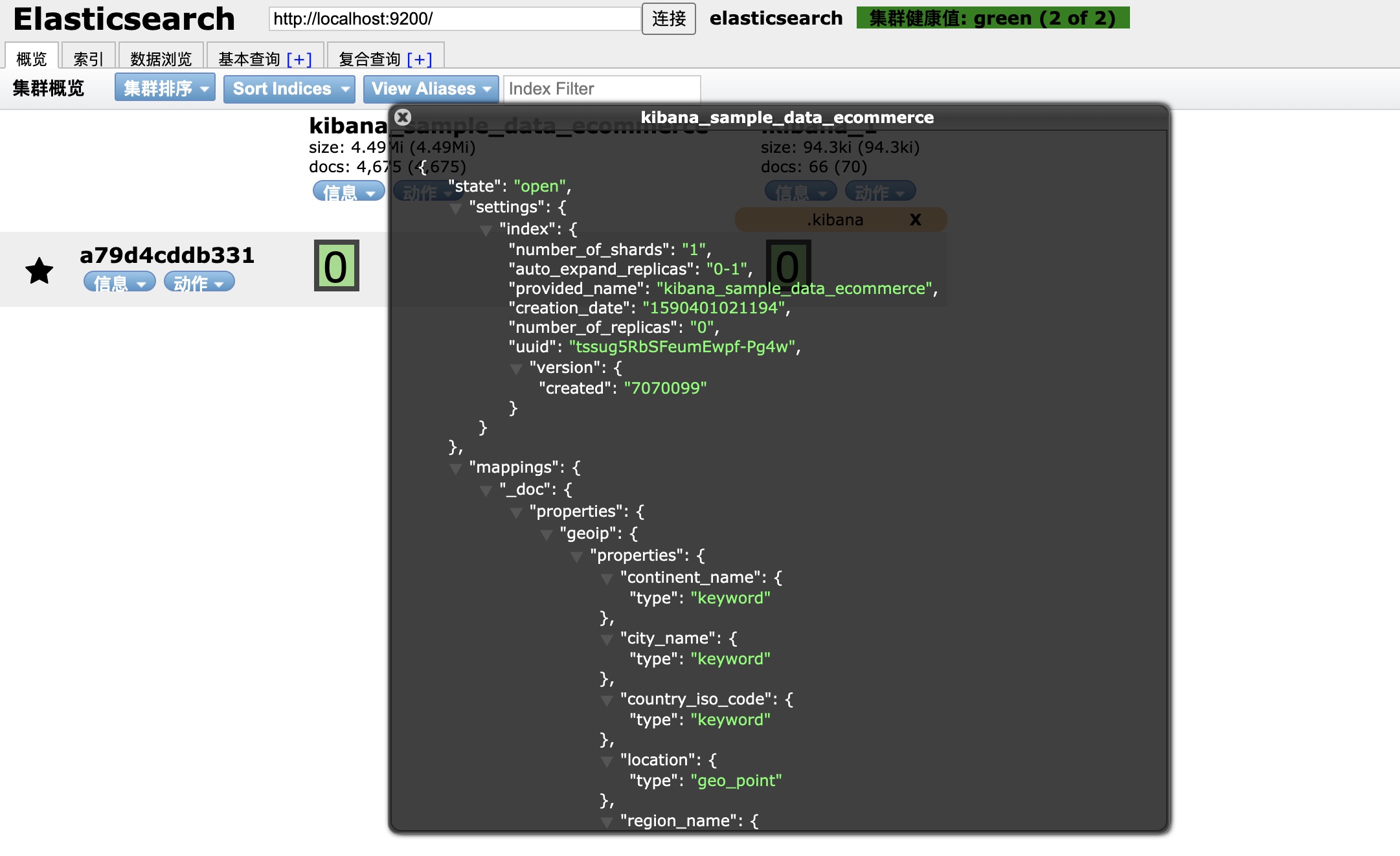Click the uuid value "tssug5RbSFeumEwpf-Pg4w"
1400x856 pixels.
(683, 347)
